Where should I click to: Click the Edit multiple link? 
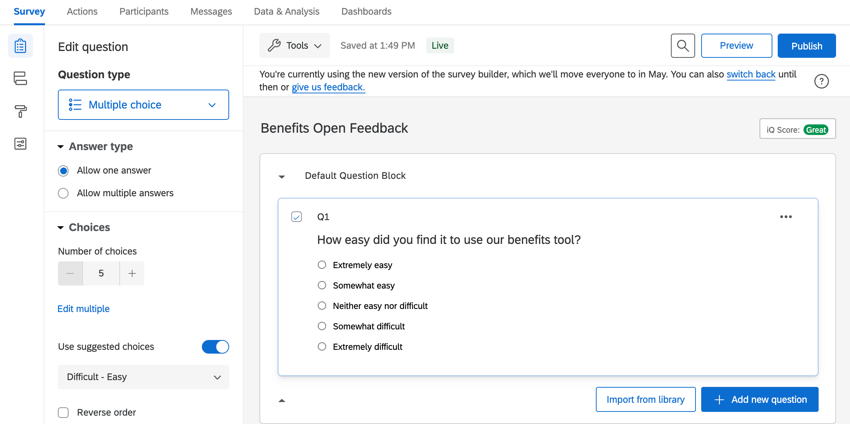84,309
